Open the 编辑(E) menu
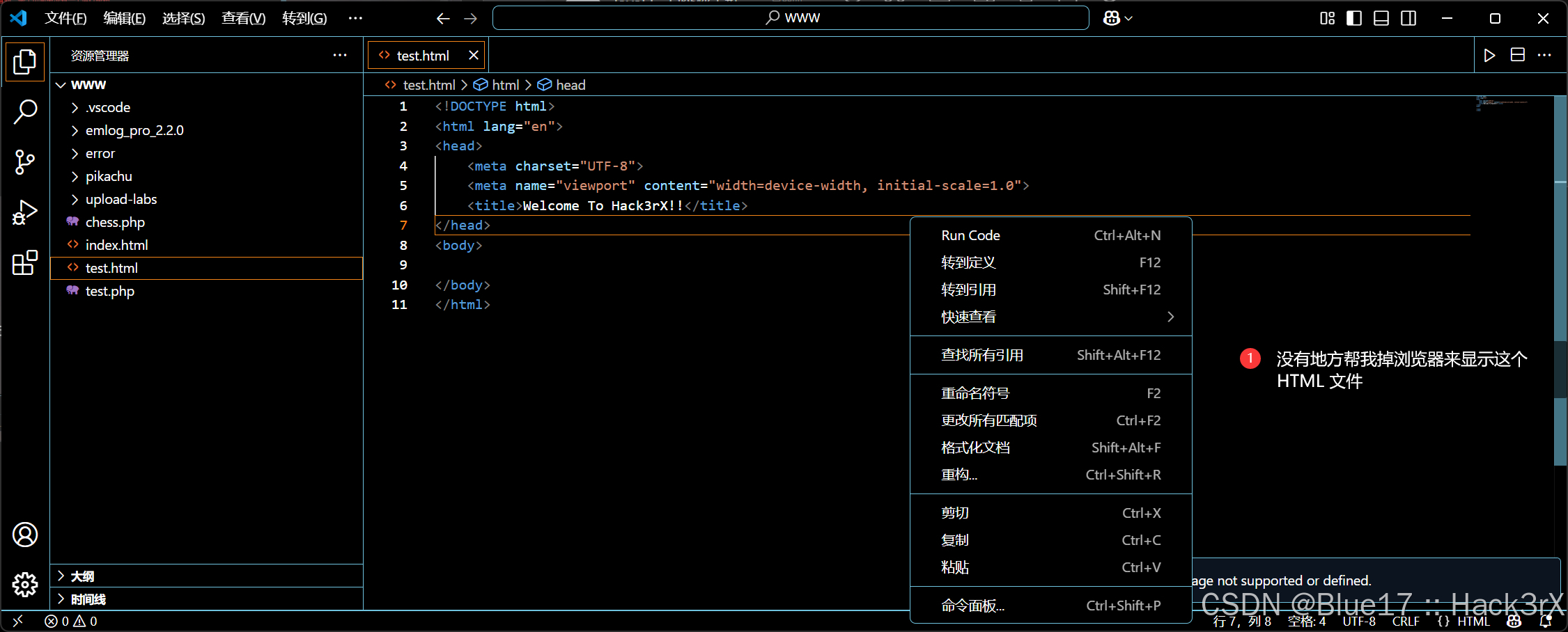 tap(125, 18)
